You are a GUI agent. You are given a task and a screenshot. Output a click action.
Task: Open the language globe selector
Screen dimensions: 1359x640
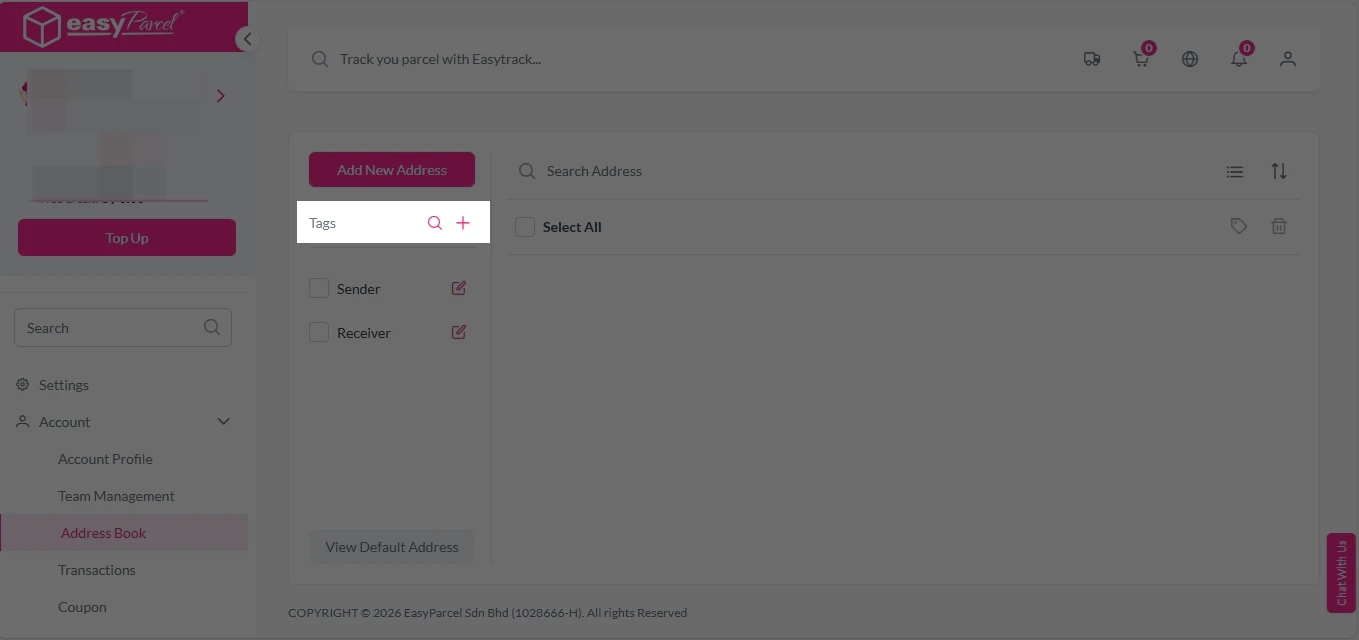[1189, 58]
